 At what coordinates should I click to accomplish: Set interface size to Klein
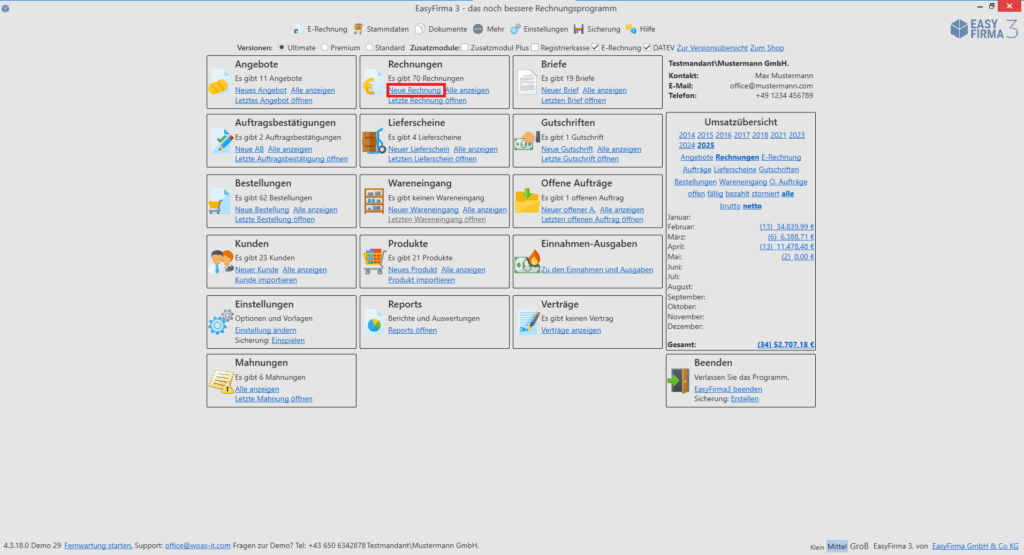click(817, 547)
